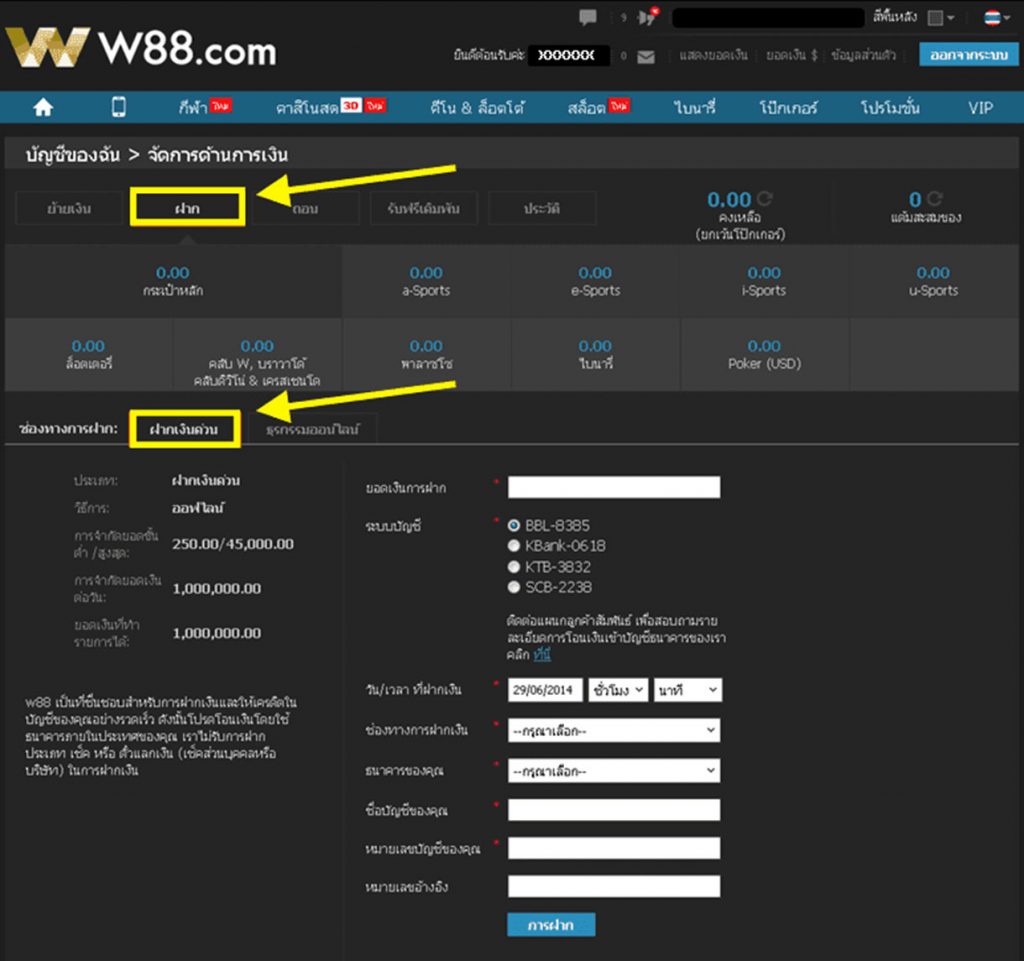Open the mail envelope icon
Viewport: 1024px width, 961px height.
(x=646, y=56)
